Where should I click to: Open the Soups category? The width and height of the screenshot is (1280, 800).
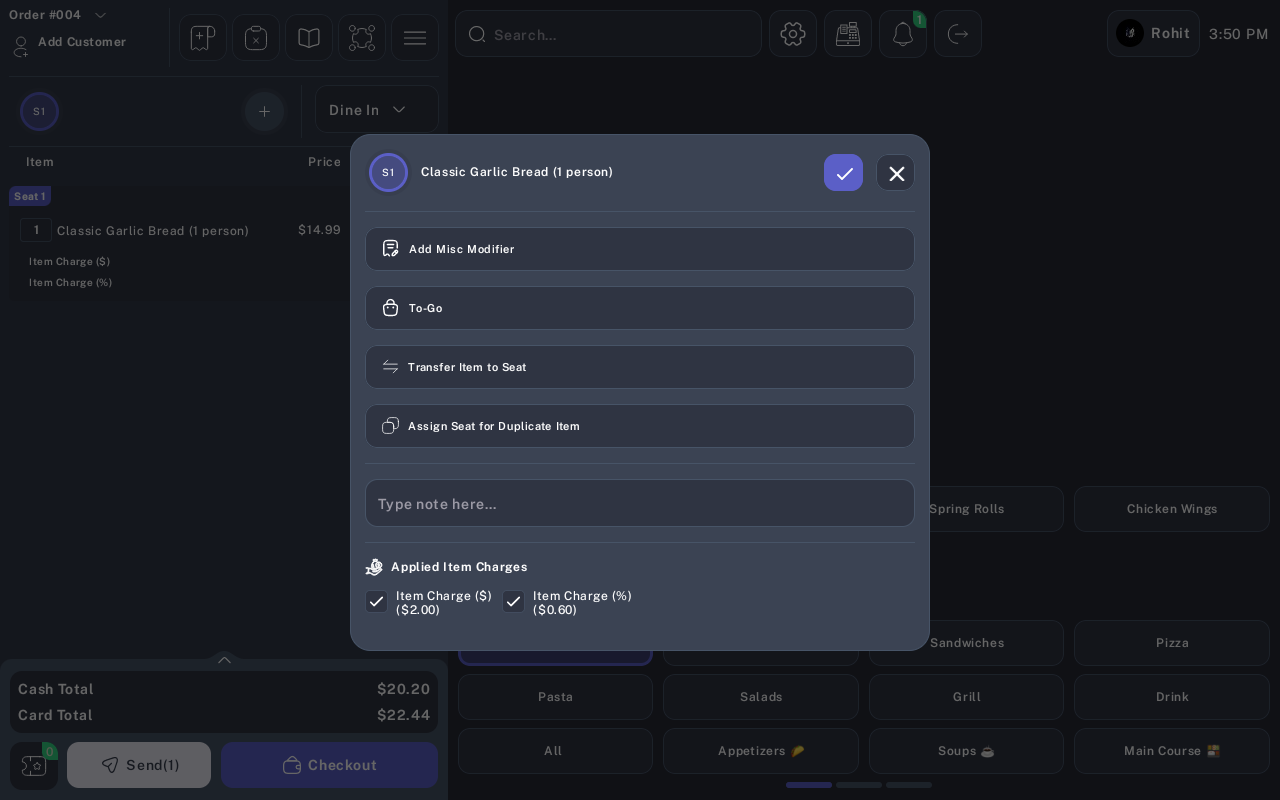point(966,751)
